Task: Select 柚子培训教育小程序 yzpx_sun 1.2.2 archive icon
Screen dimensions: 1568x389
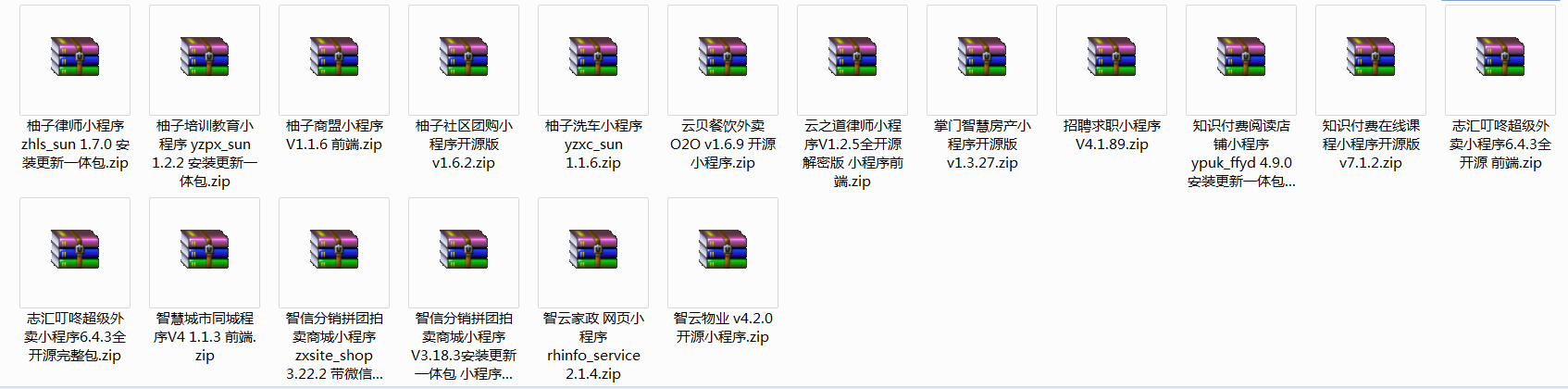Action: pos(205,57)
